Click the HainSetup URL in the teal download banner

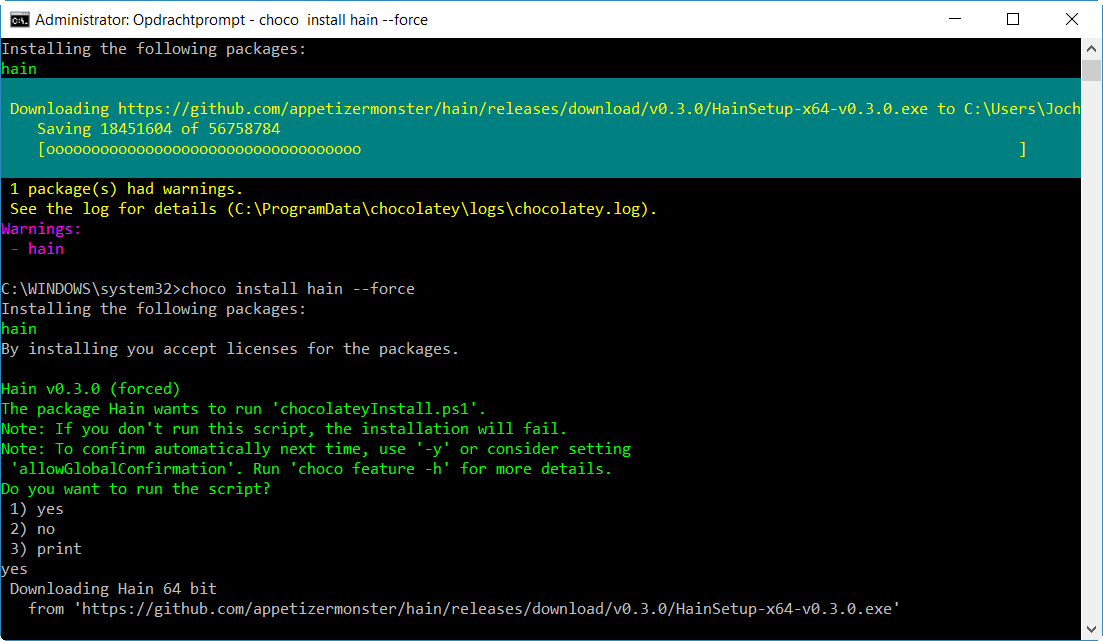click(522, 109)
